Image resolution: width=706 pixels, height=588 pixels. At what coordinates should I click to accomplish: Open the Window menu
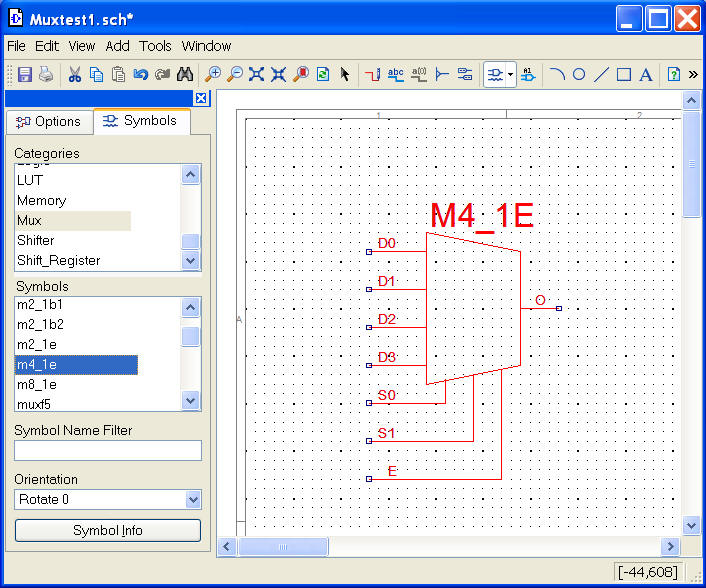click(206, 46)
